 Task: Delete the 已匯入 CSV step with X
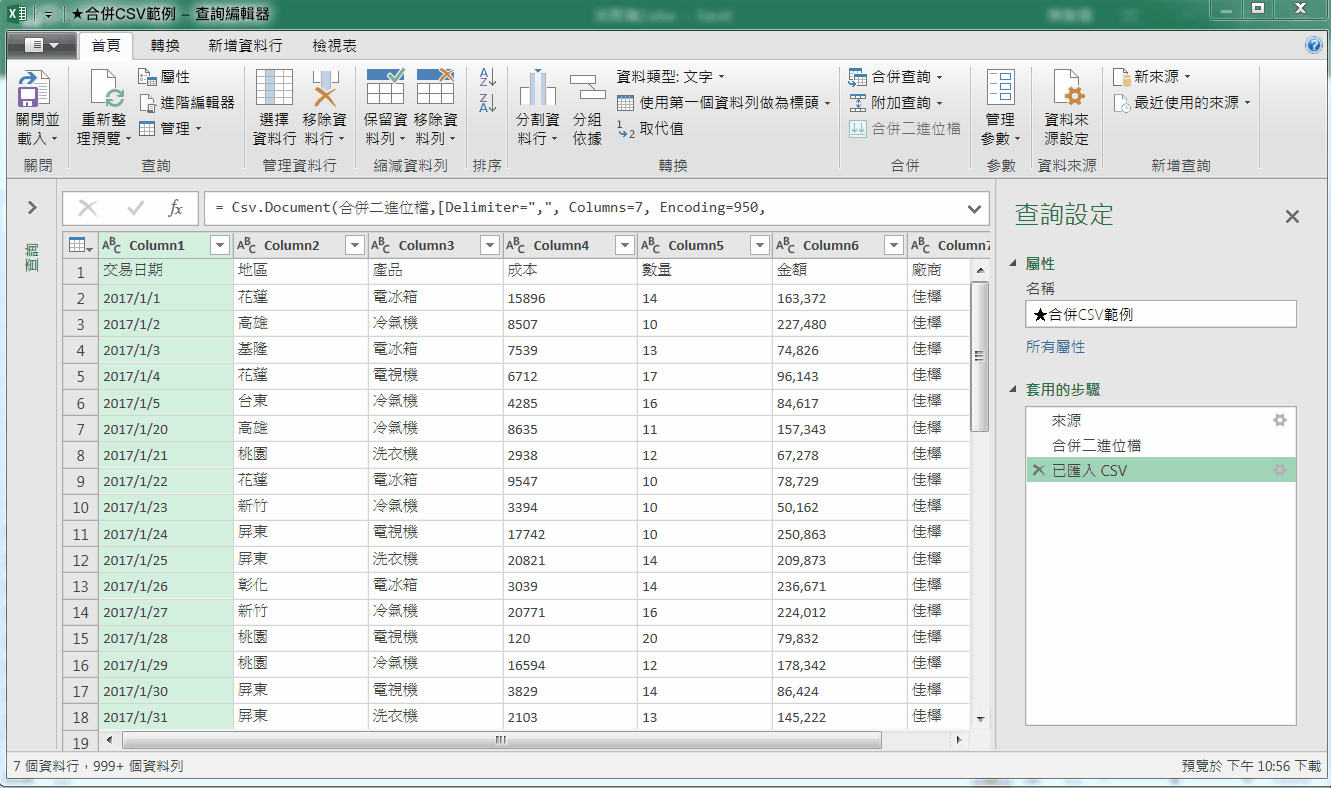pyautogui.click(x=1038, y=470)
